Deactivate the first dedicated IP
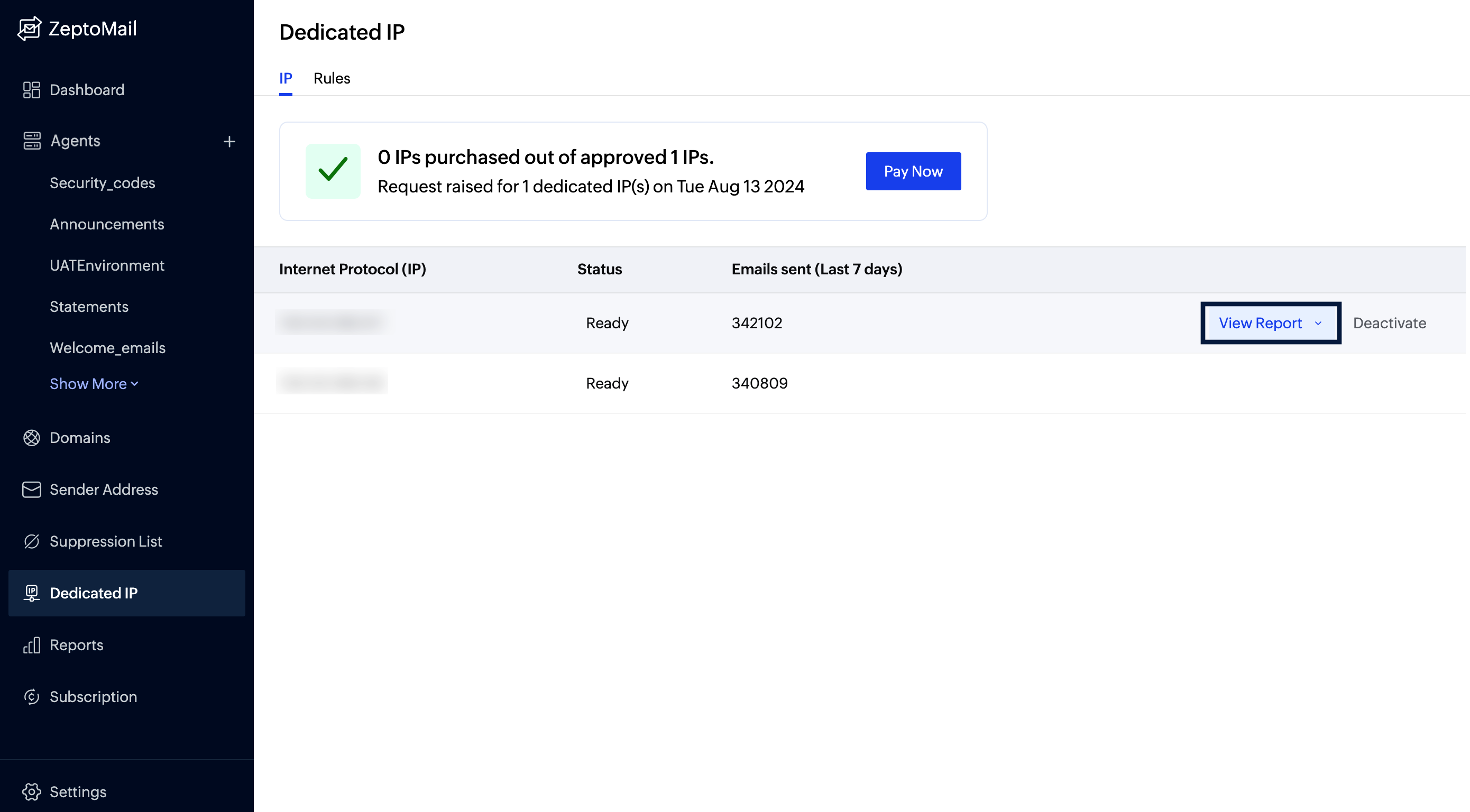This screenshot has height=812, width=1470. click(x=1390, y=322)
